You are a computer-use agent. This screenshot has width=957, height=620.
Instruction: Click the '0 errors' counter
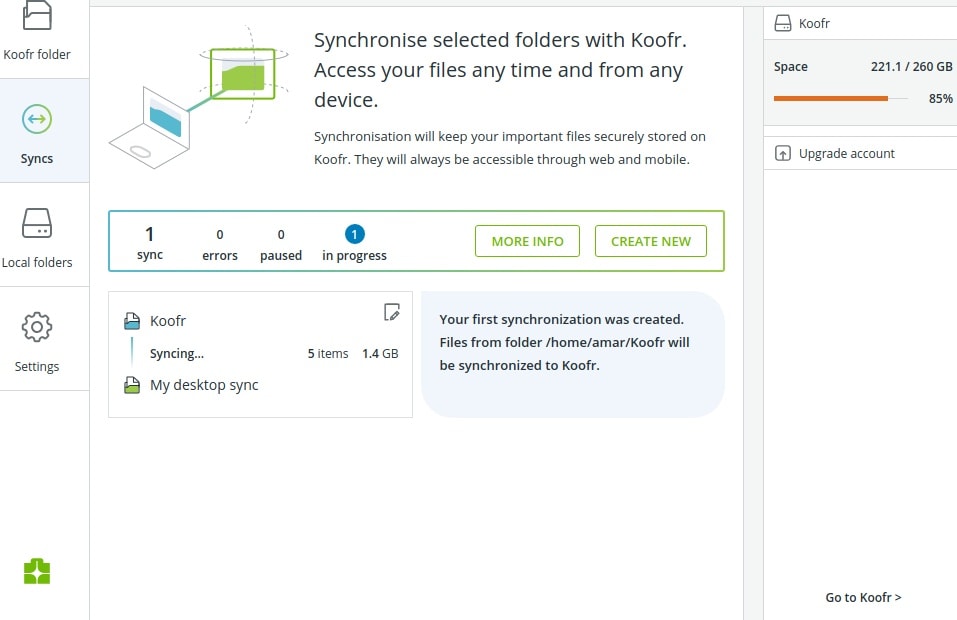click(220, 245)
